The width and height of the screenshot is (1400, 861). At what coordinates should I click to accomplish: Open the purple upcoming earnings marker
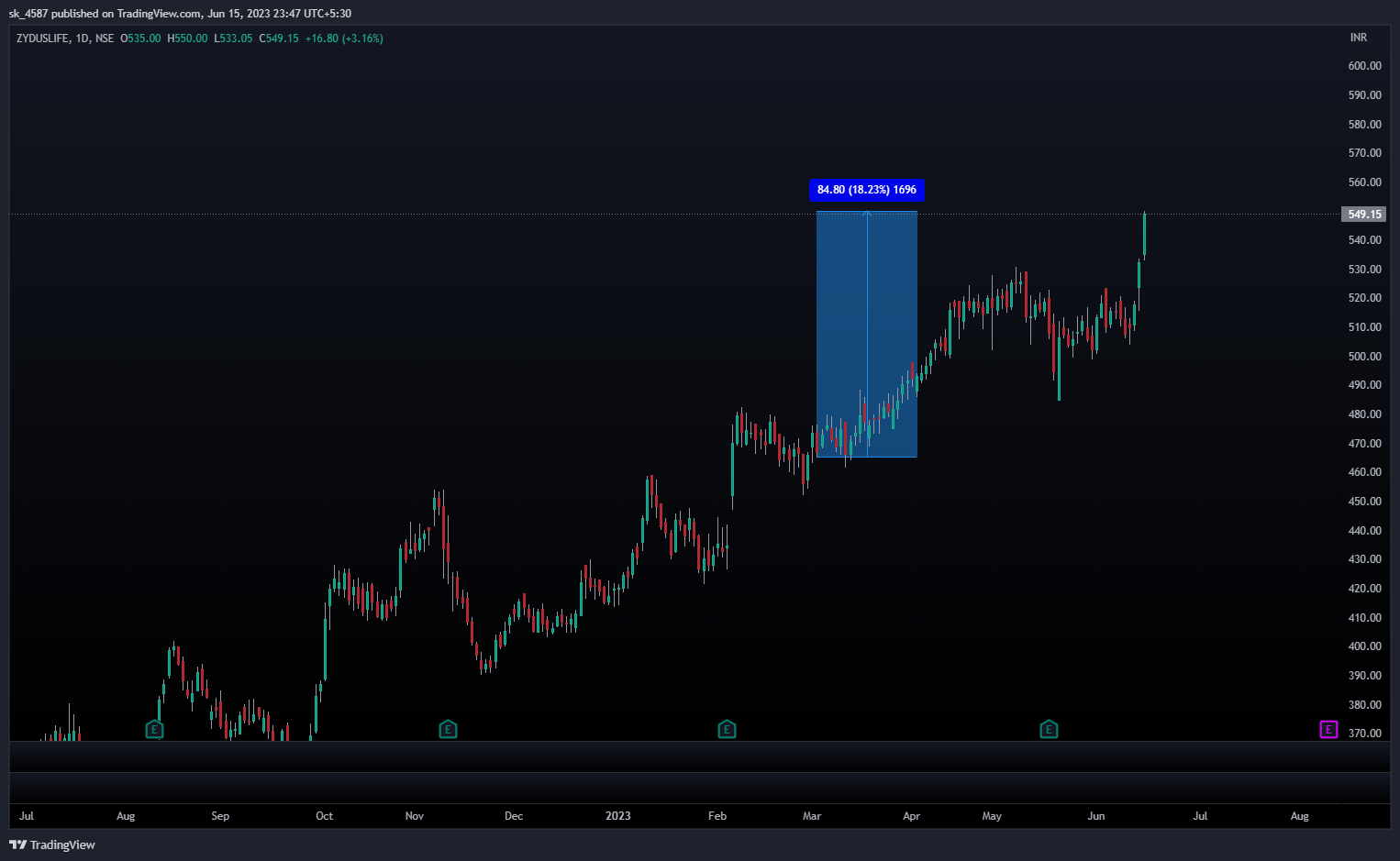tap(1328, 730)
